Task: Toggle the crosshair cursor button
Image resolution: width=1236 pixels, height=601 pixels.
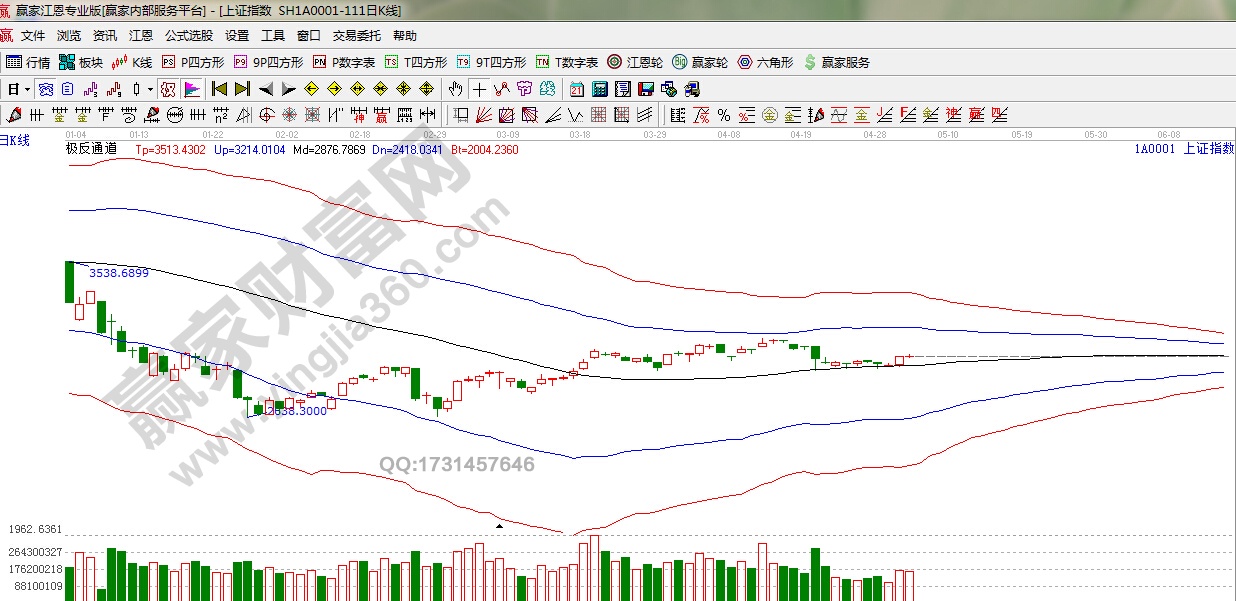Action: pyautogui.click(x=480, y=89)
